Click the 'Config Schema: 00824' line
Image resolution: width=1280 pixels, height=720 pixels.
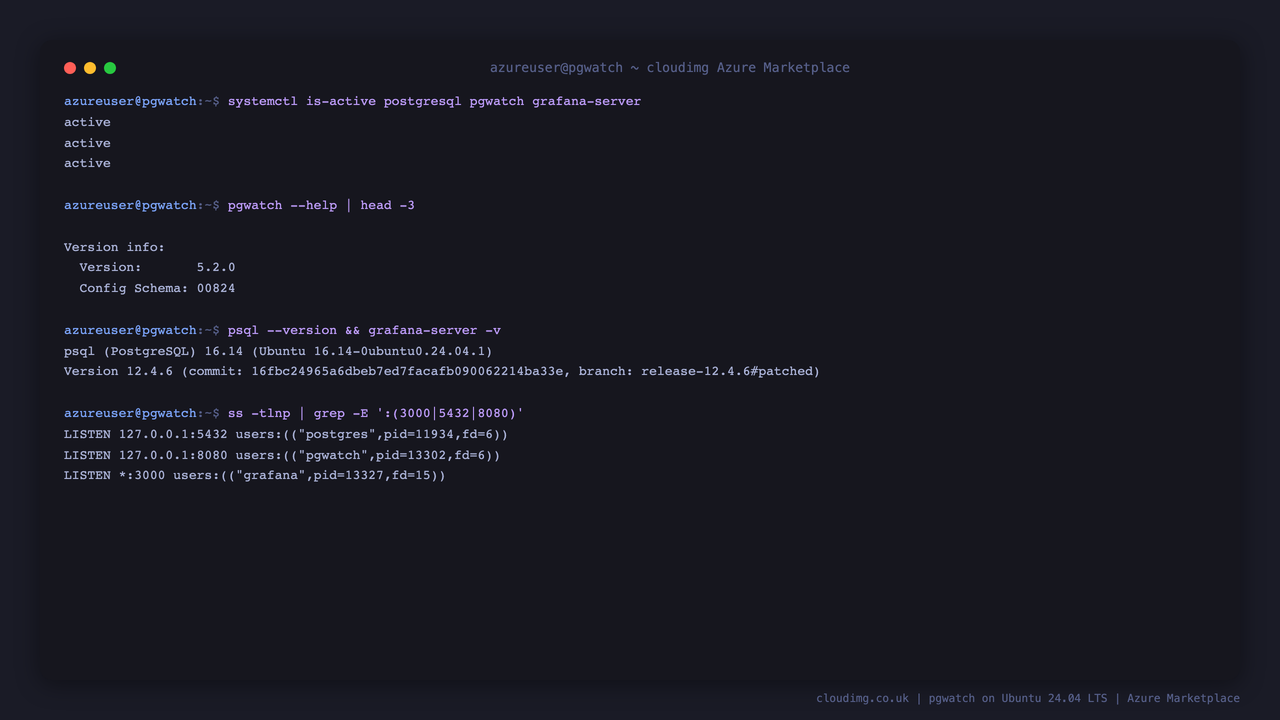(157, 288)
